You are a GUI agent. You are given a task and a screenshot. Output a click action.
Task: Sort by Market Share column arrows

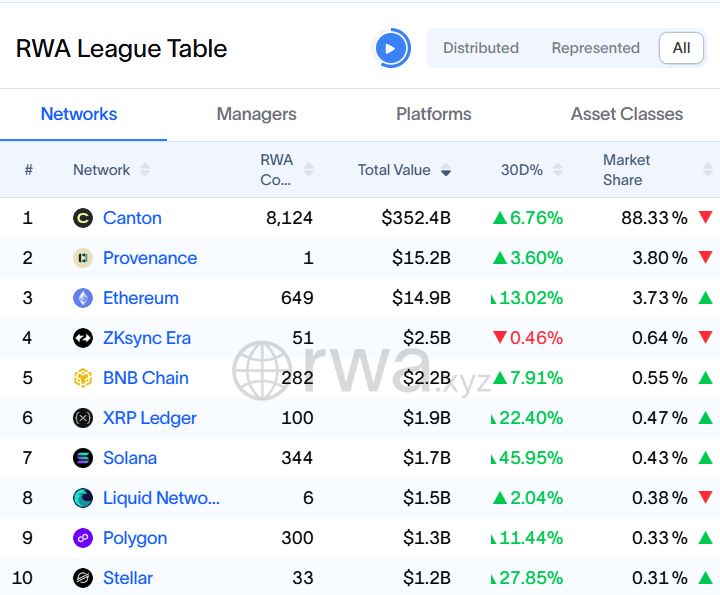708,169
